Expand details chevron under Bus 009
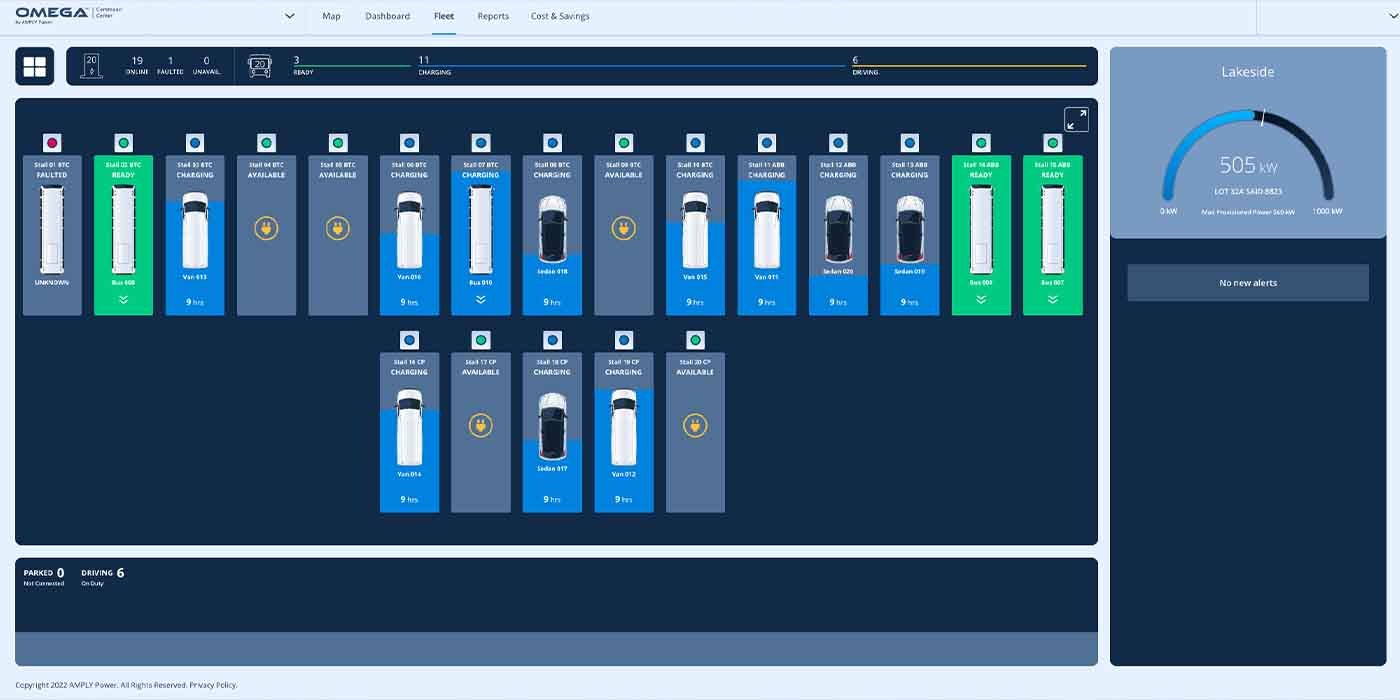This screenshot has width=1400, height=700. coord(981,299)
